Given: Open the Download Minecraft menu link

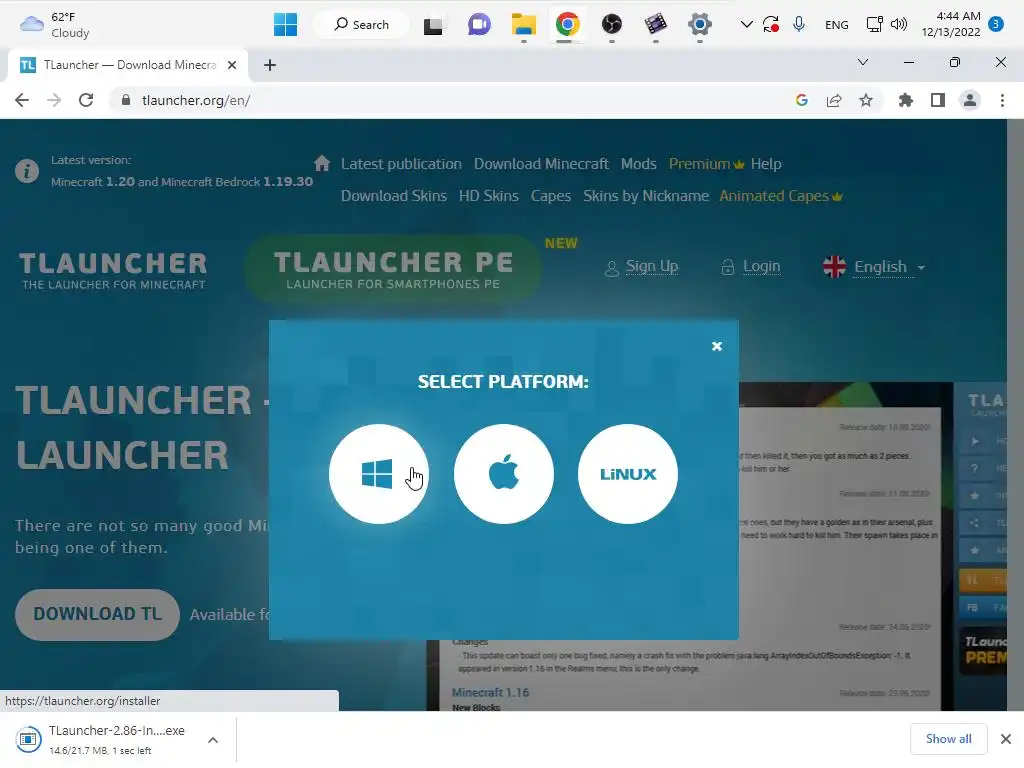Looking at the screenshot, I should 541,164.
